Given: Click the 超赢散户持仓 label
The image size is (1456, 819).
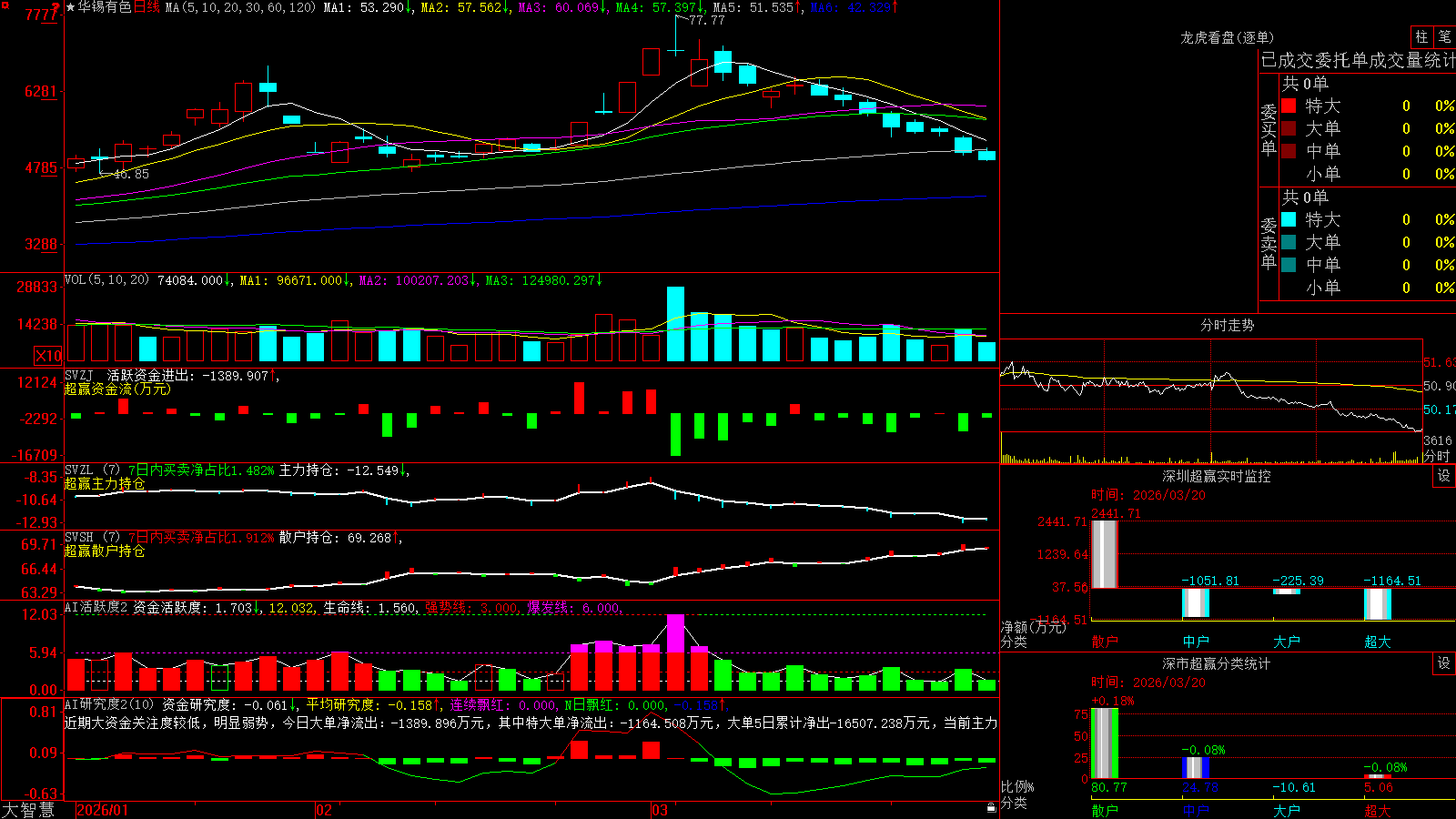Looking at the screenshot, I should point(105,551).
